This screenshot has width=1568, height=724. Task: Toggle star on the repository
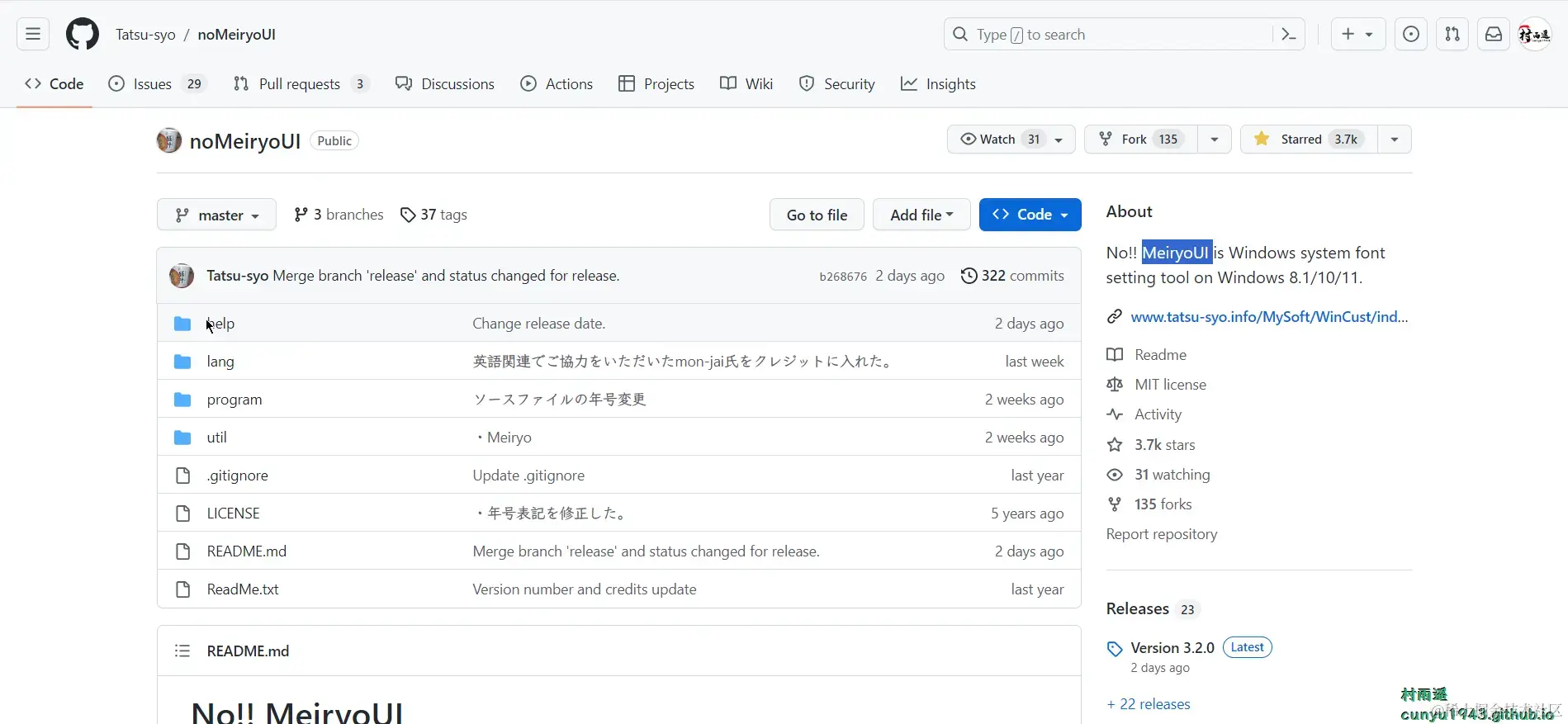point(1309,140)
